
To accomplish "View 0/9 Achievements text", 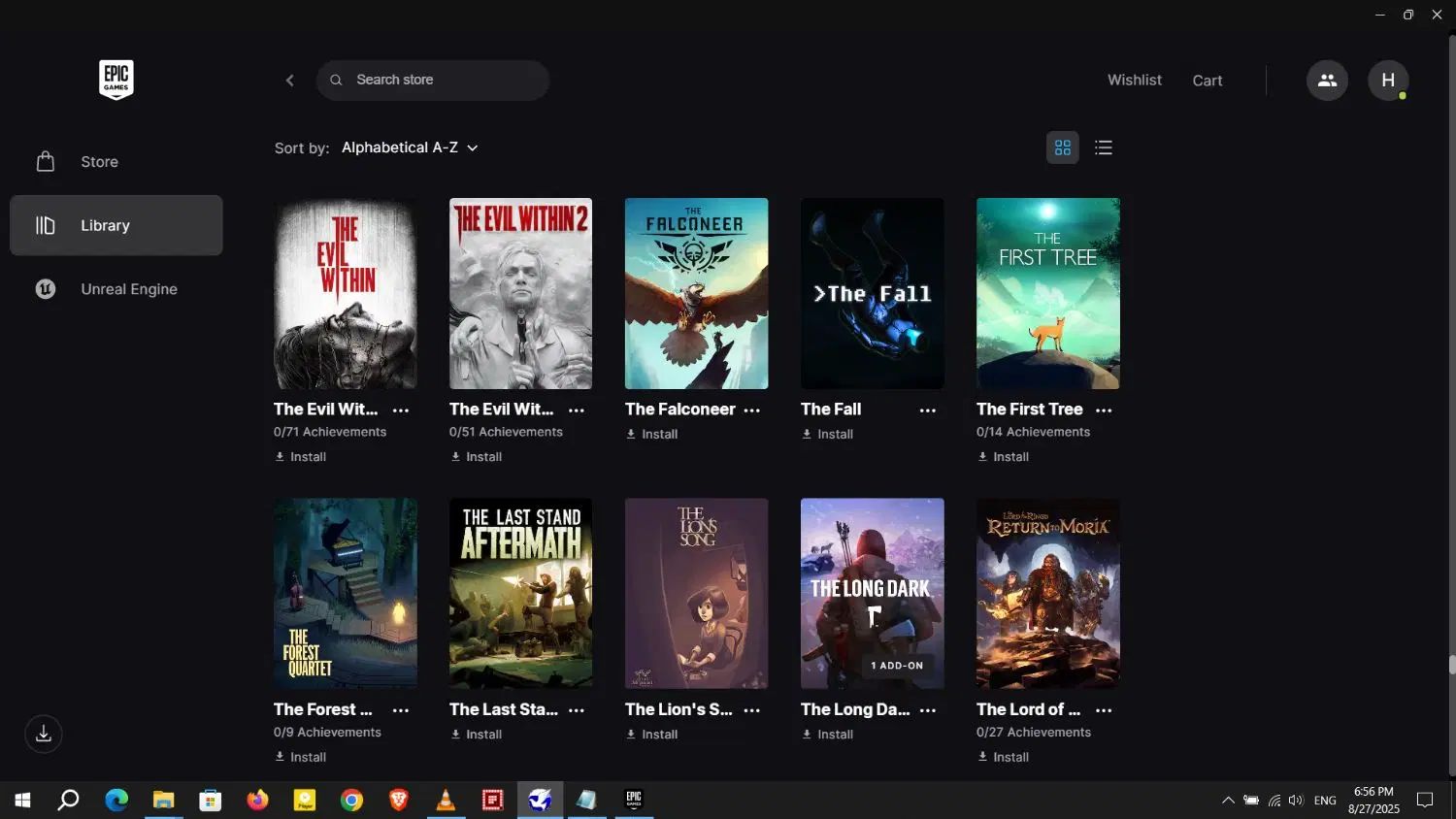I will click(x=327, y=733).
